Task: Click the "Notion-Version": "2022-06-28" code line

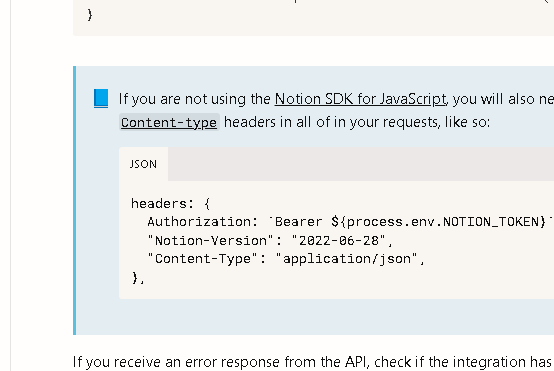Action: coord(270,241)
